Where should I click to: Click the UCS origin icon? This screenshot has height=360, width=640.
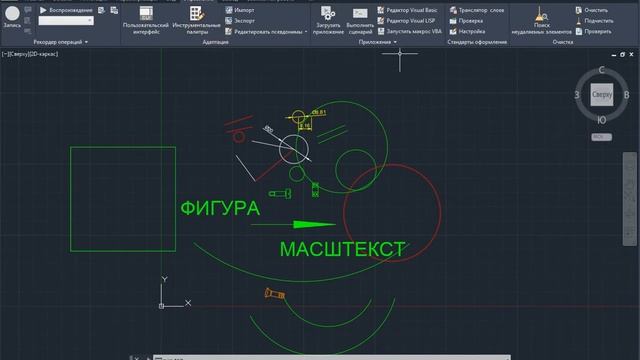pyautogui.click(x=162, y=306)
